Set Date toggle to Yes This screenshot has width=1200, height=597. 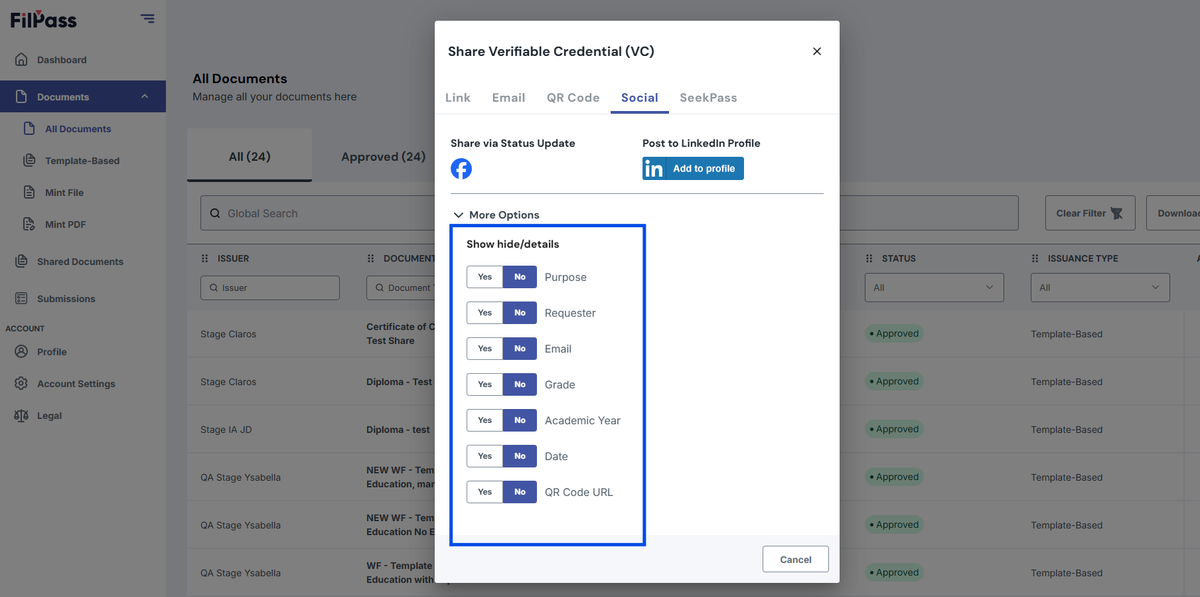click(x=485, y=456)
